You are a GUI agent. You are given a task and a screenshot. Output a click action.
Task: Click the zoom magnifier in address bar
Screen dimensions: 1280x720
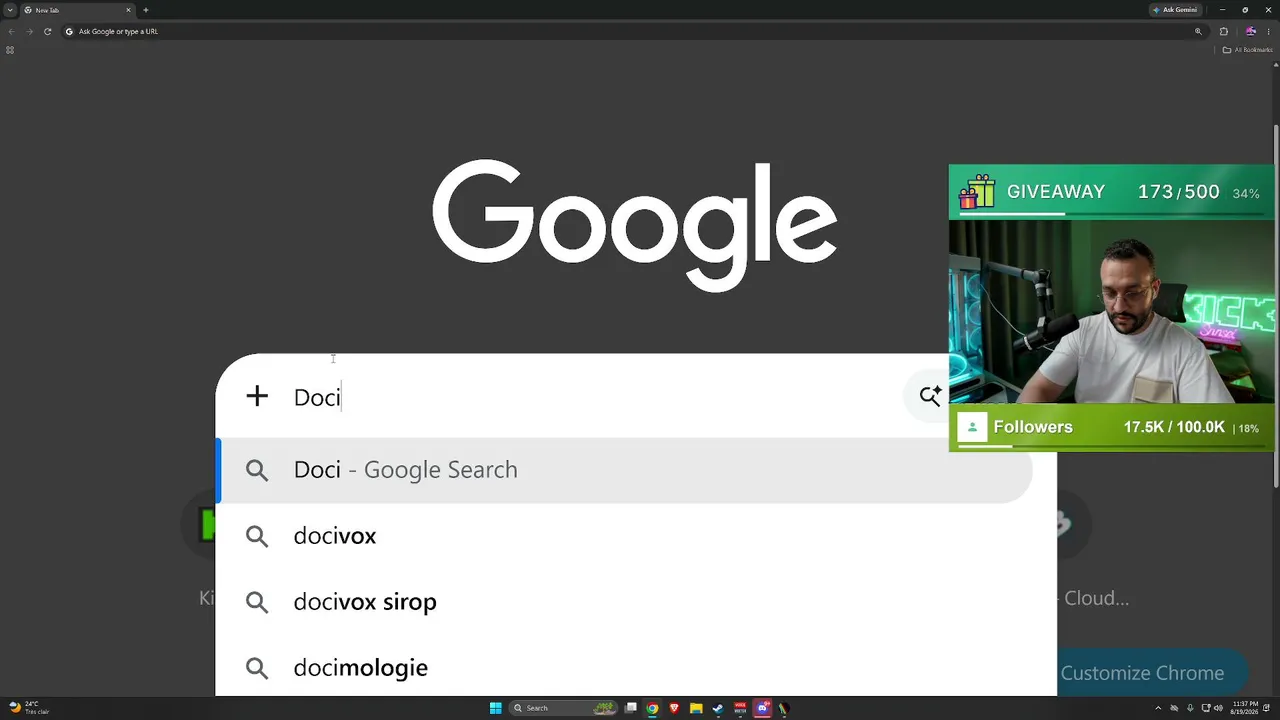point(1198,31)
